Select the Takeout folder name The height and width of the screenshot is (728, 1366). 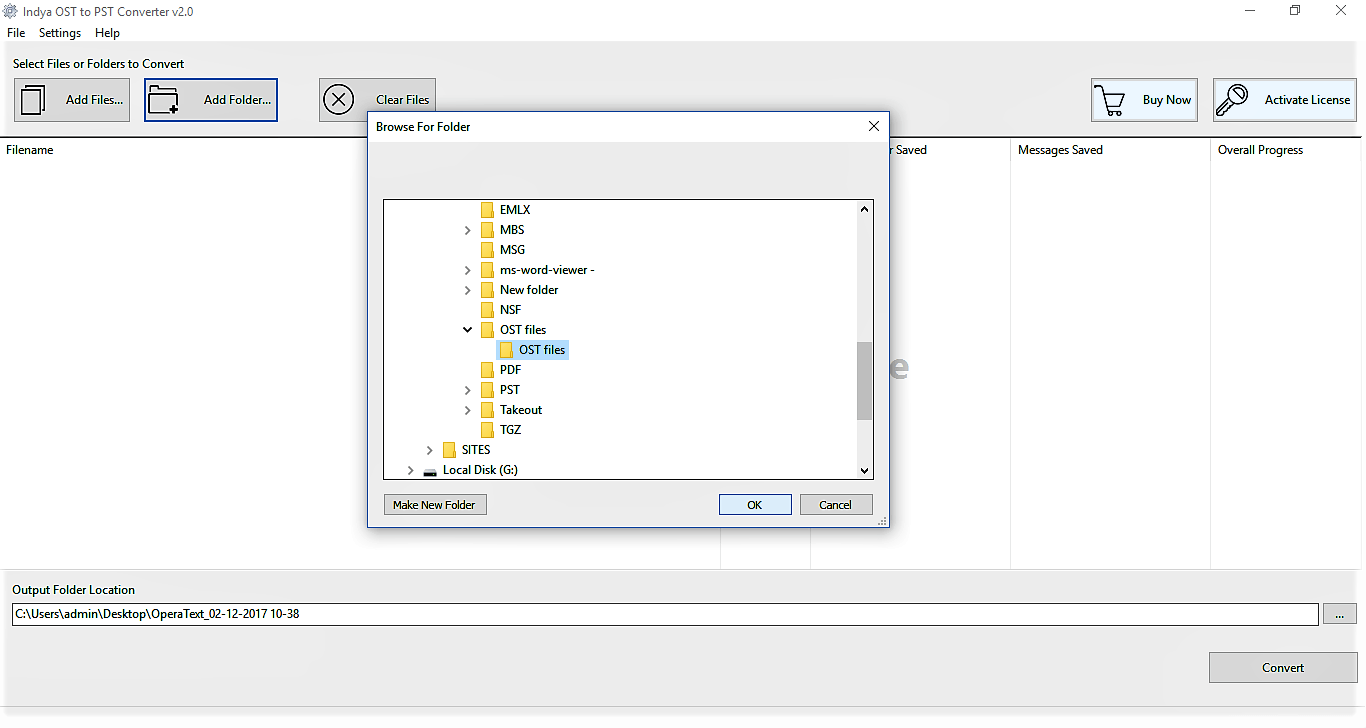pos(521,410)
